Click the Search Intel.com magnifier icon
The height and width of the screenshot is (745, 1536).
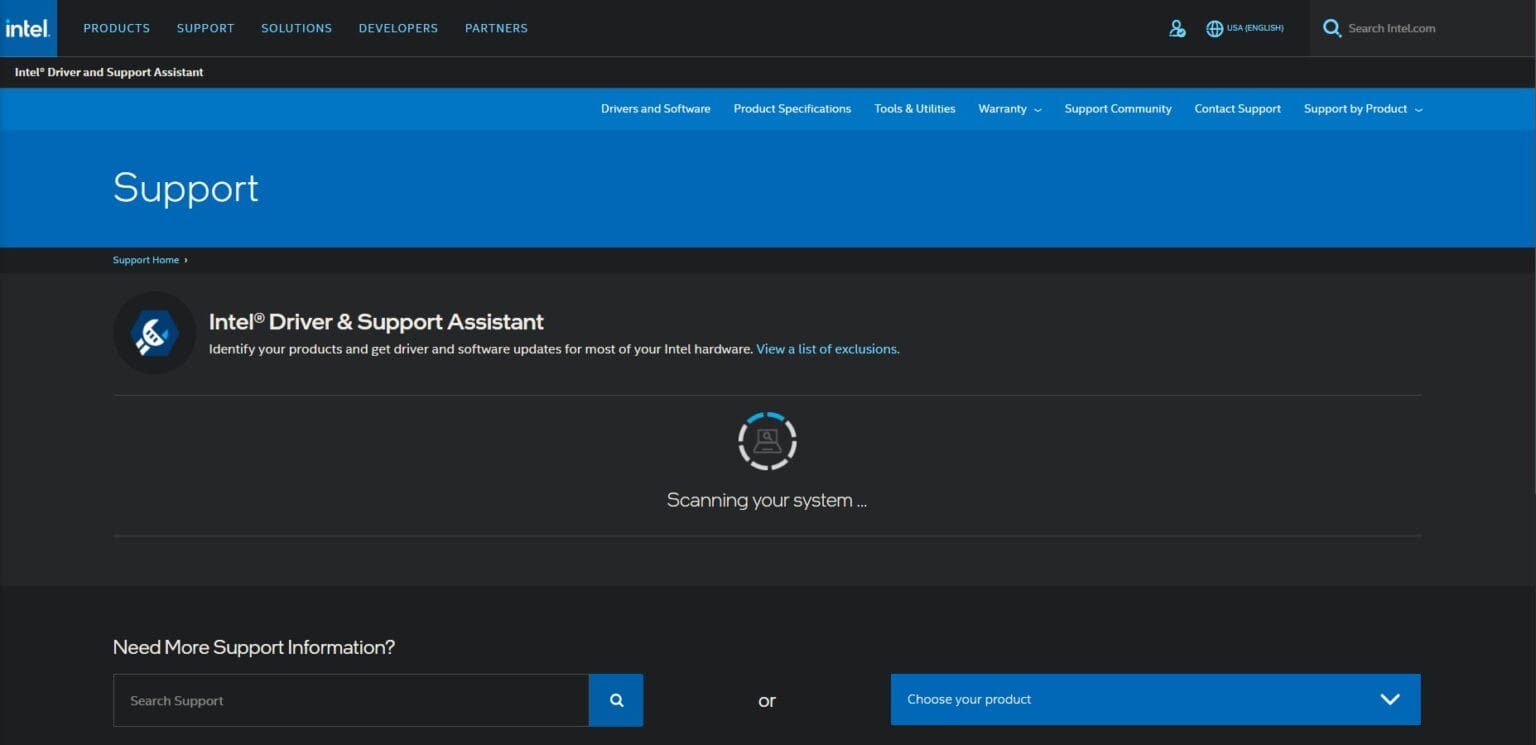[x=1332, y=28]
